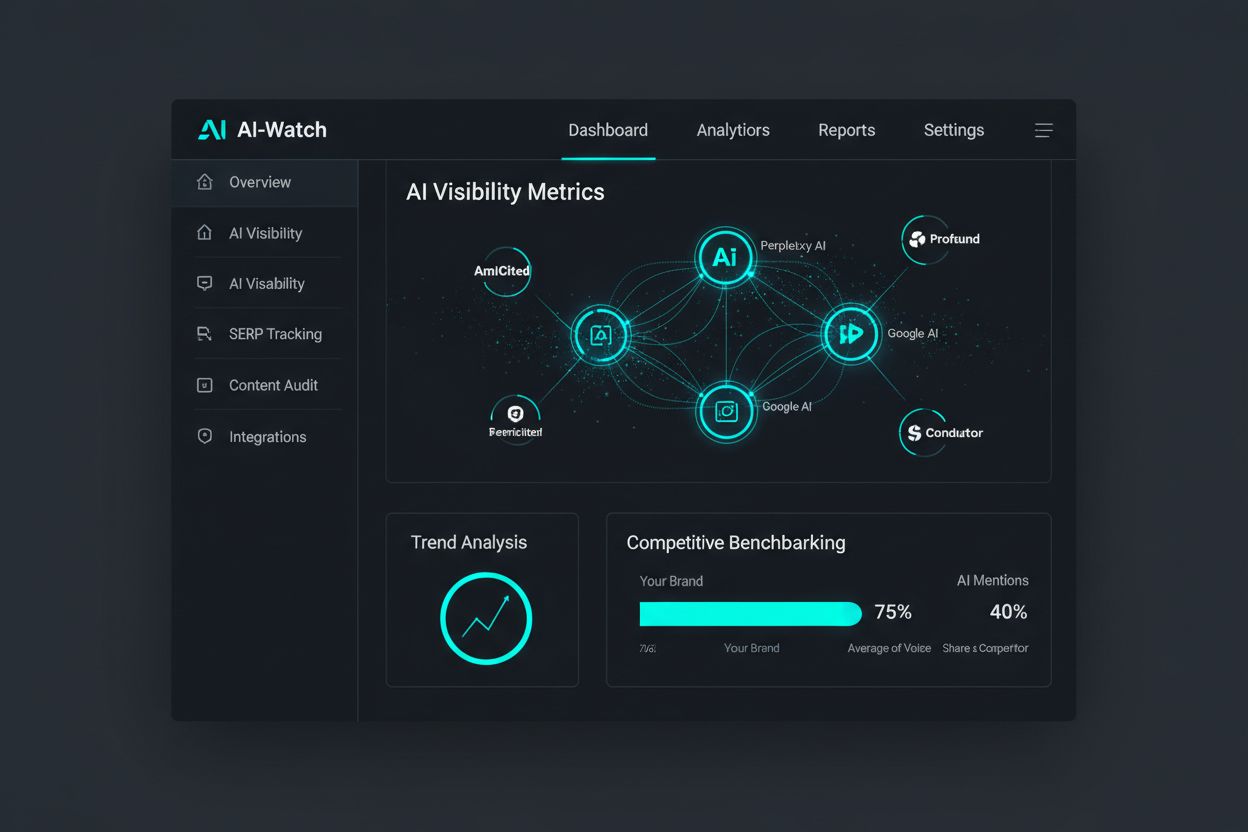Click the Your Brand progress bar
Viewport: 1248px width, 832px height.
pyautogui.click(x=750, y=613)
